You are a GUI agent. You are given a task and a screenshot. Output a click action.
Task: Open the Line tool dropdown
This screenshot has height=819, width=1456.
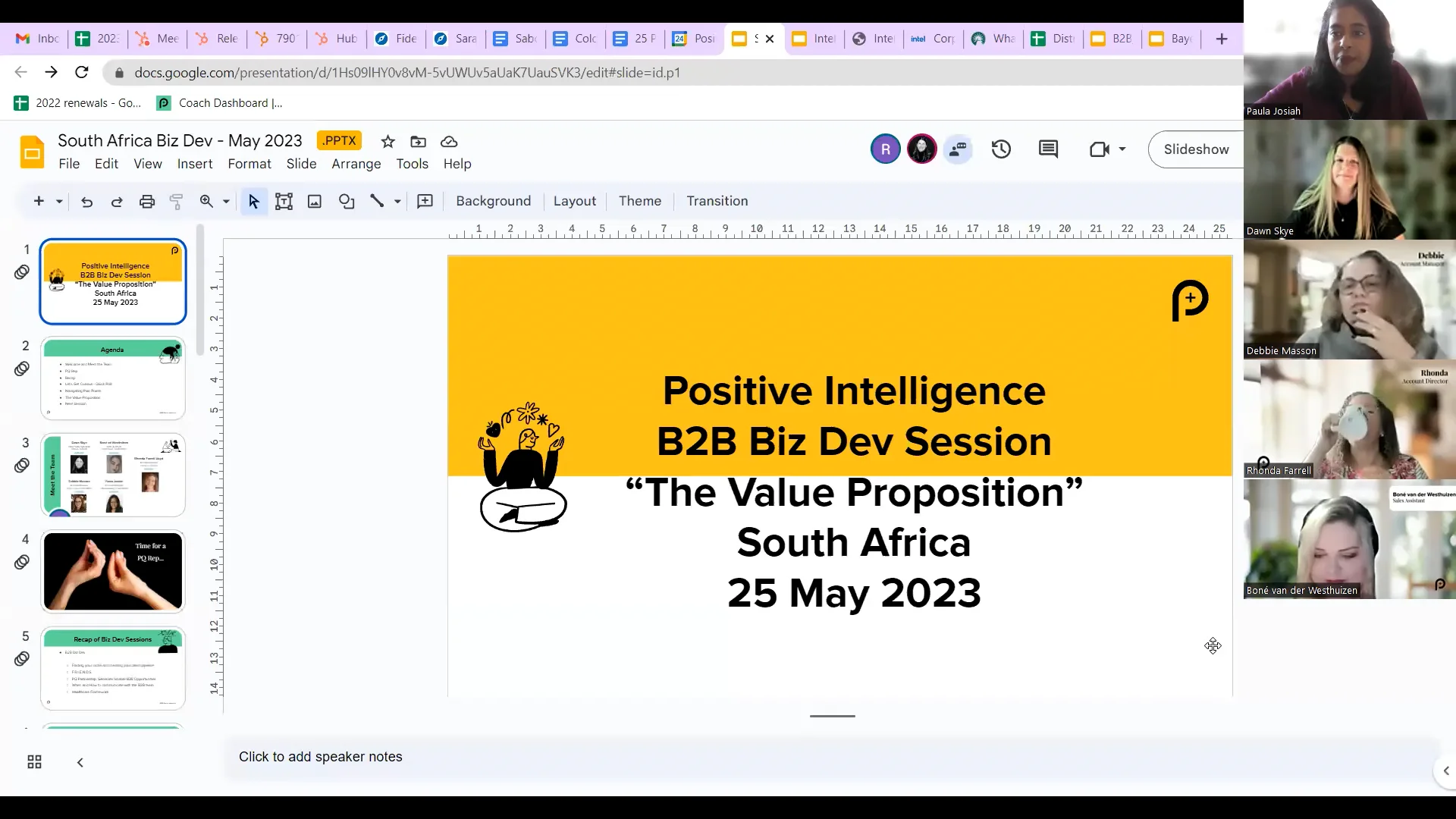click(x=395, y=202)
